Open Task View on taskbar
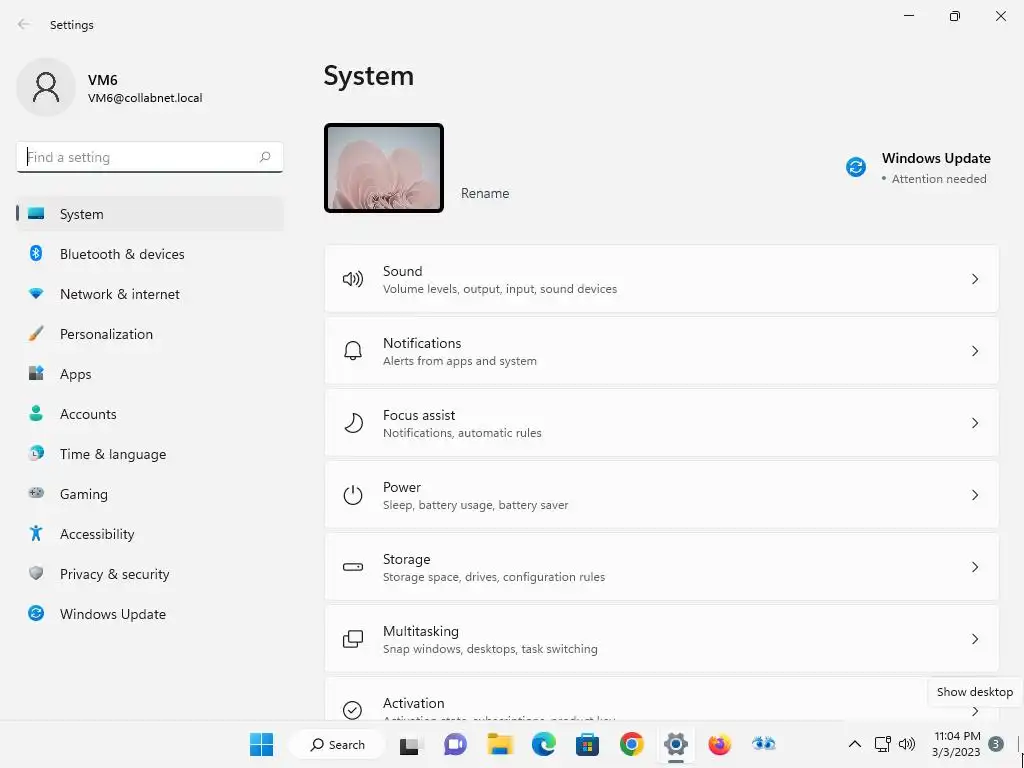 click(x=411, y=744)
